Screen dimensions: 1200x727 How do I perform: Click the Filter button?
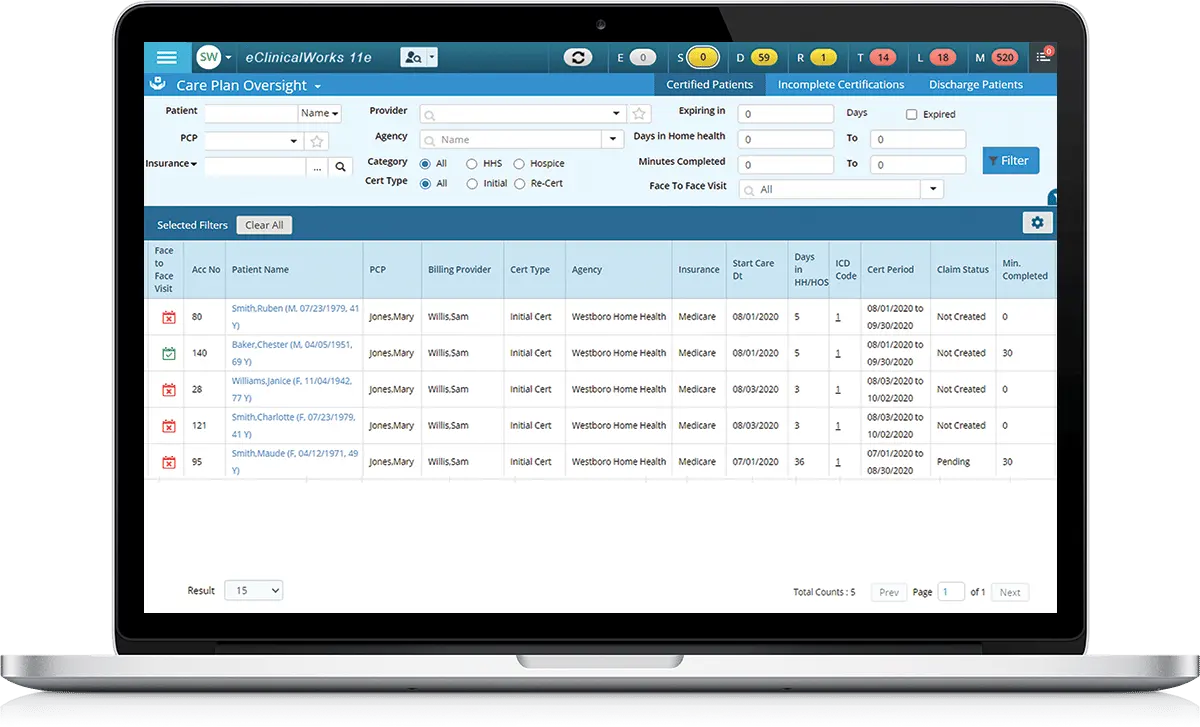pyautogui.click(x=1010, y=160)
